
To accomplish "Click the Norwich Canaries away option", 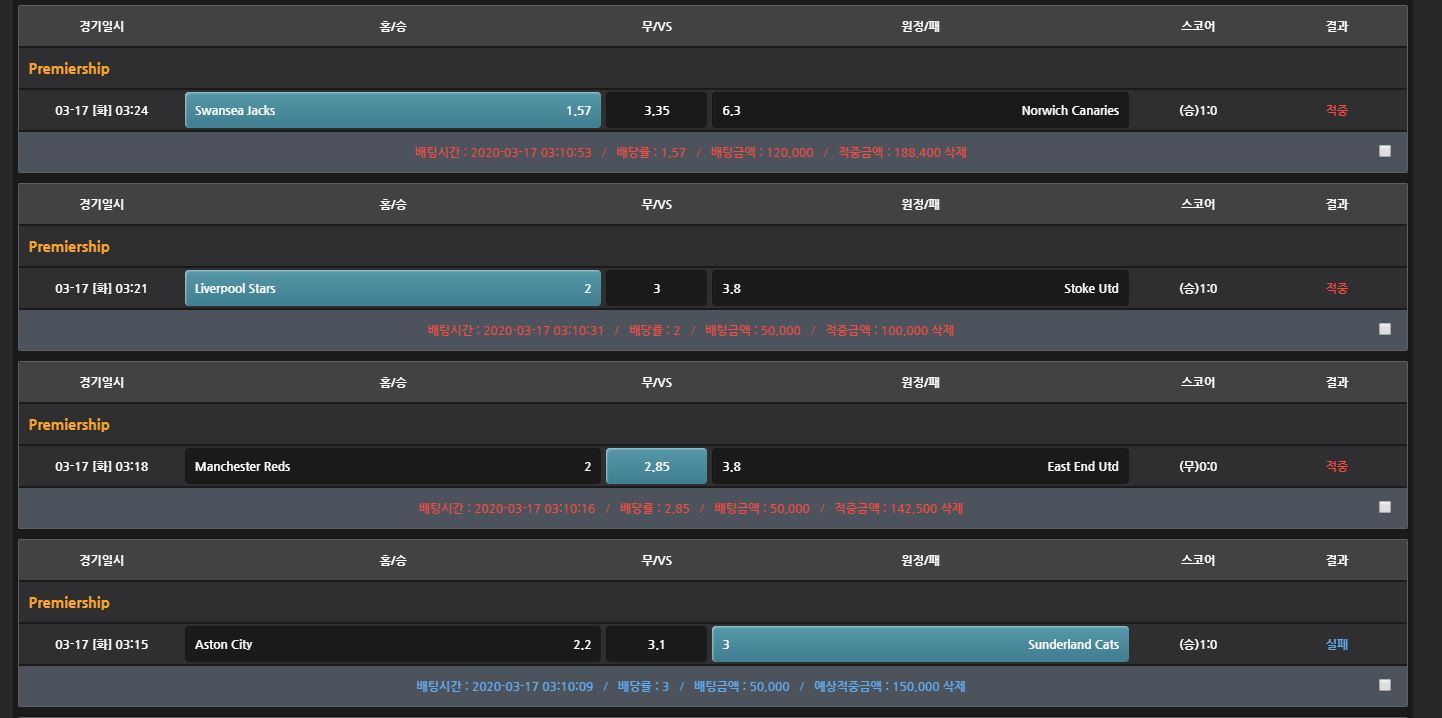I will tap(920, 110).
